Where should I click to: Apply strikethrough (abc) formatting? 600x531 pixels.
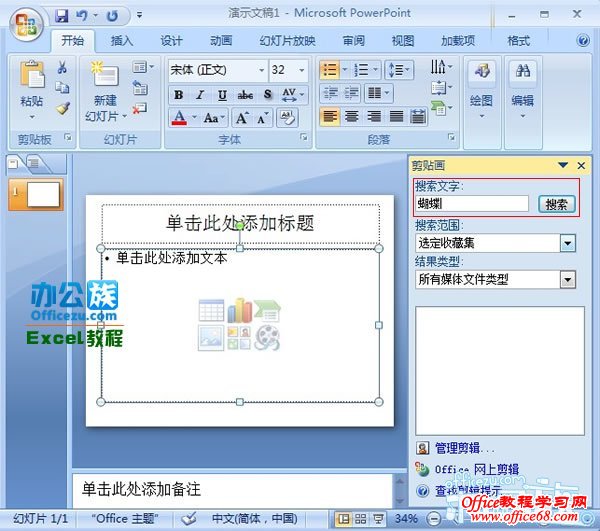point(245,95)
